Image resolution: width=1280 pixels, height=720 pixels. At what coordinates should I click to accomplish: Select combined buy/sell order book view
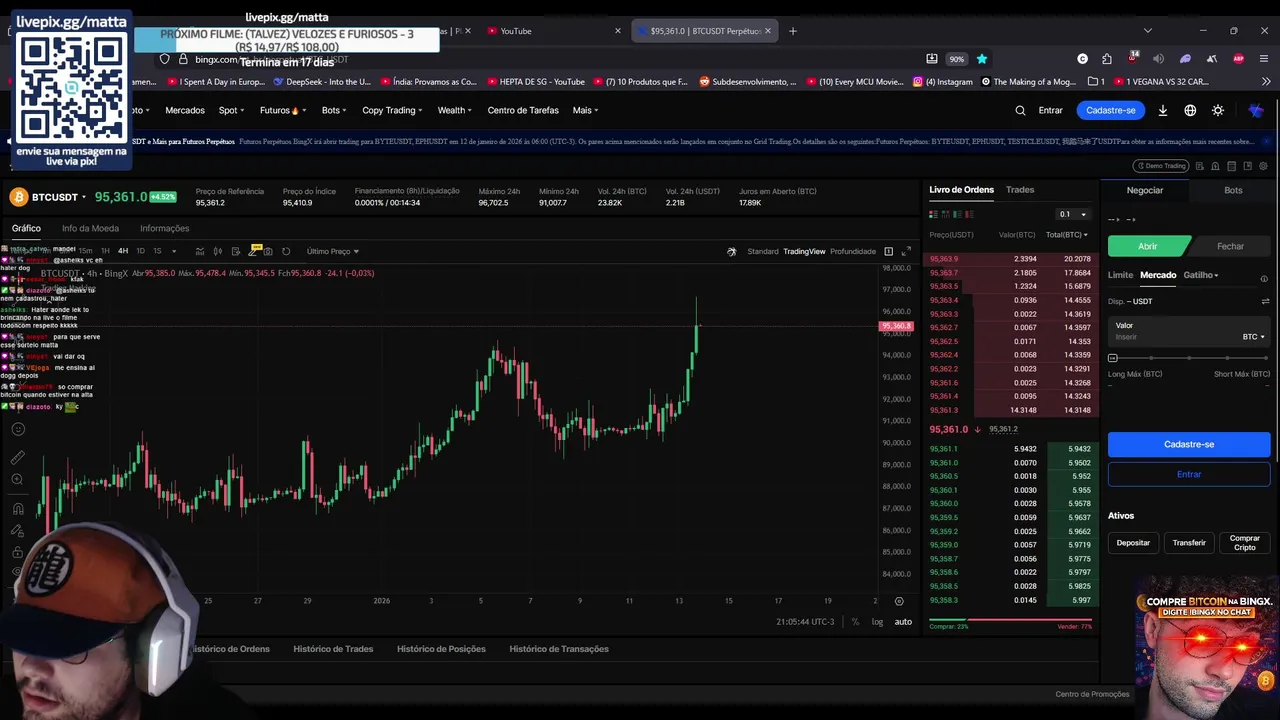pyautogui.click(x=934, y=214)
